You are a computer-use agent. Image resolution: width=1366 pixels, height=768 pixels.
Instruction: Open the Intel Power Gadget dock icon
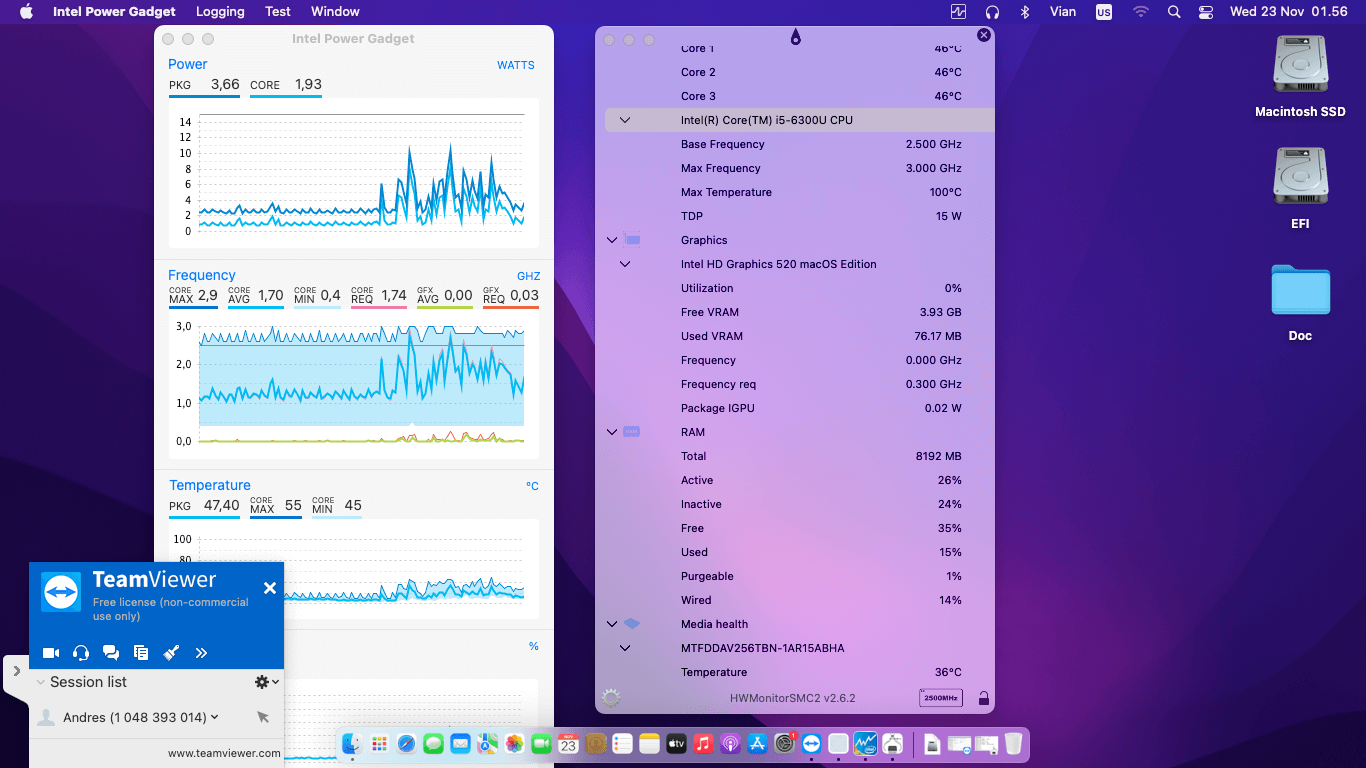point(866,744)
